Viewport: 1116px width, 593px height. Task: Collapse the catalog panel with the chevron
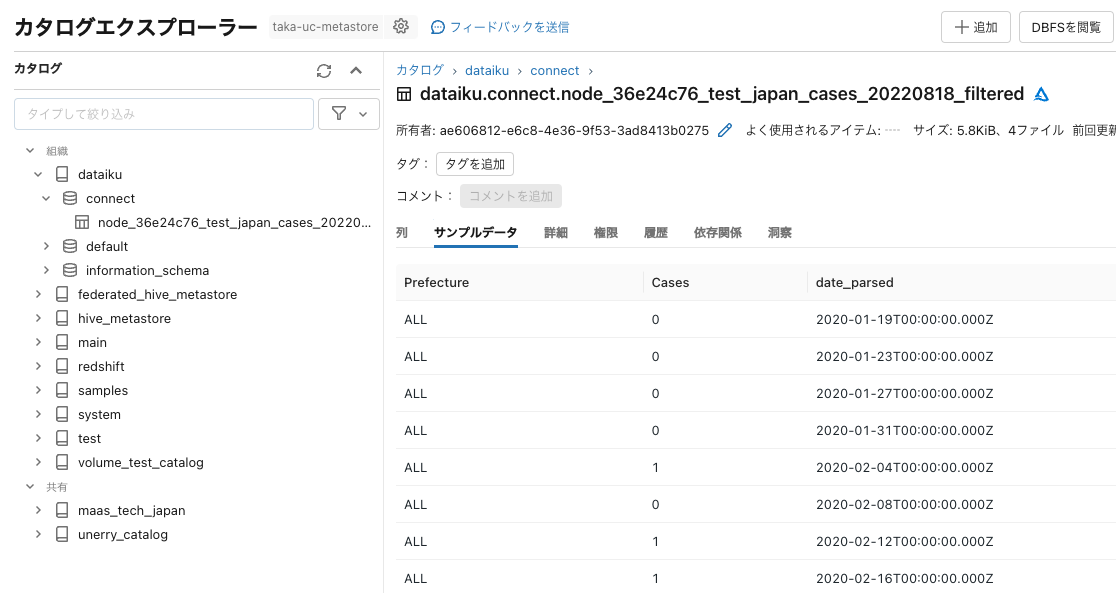(355, 70)
